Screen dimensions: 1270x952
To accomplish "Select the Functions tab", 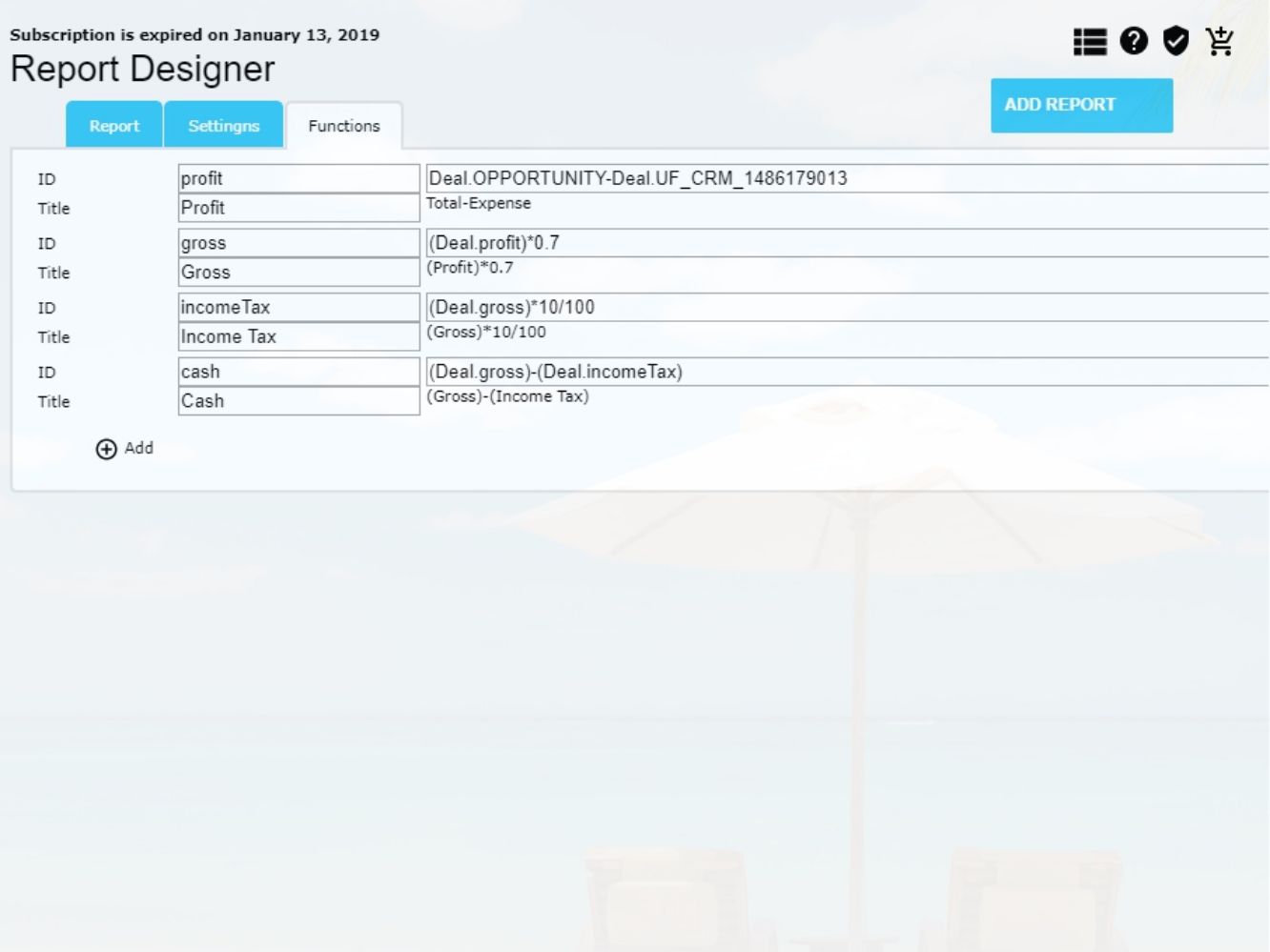I will [344, 126].
